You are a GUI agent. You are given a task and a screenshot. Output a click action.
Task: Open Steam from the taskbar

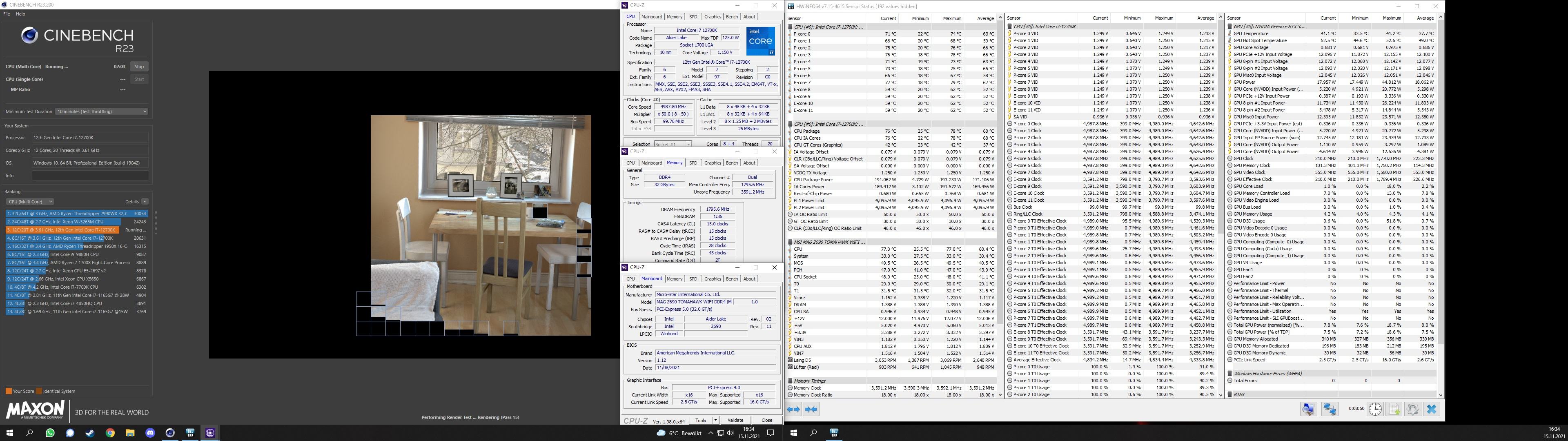pos(90,433)
